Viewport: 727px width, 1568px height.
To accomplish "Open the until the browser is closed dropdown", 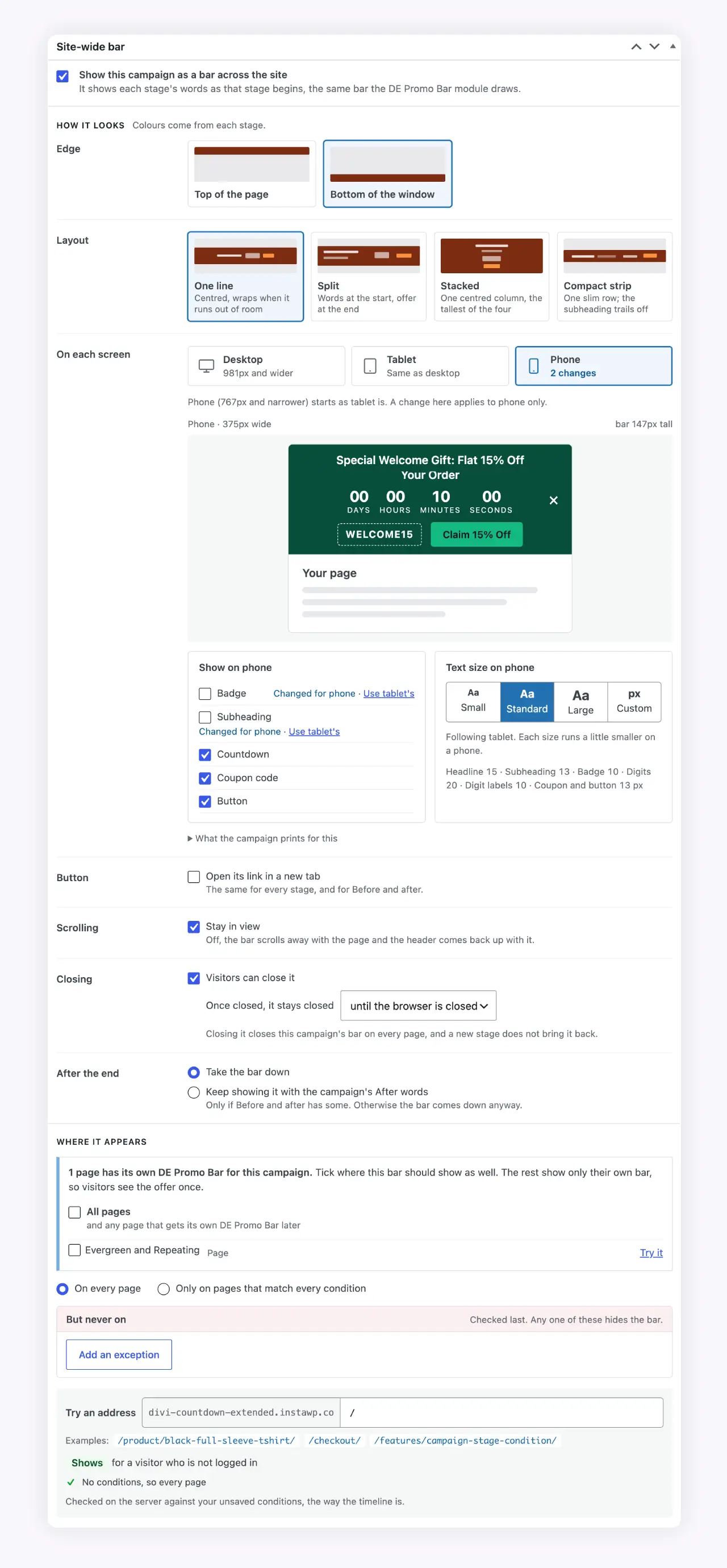I will coord(418,1006).
